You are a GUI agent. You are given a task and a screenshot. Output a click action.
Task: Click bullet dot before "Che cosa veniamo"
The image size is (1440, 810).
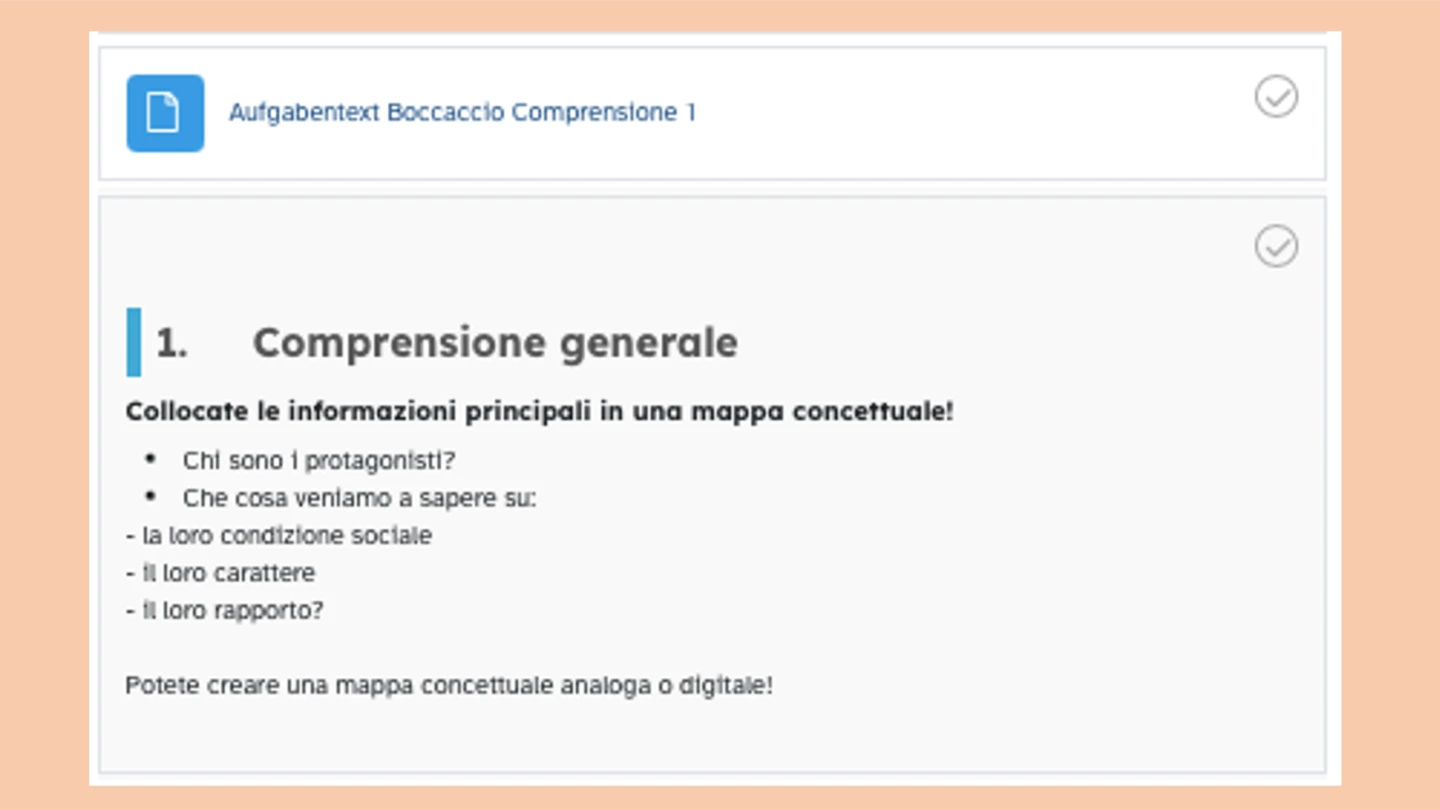pos(151,496)
